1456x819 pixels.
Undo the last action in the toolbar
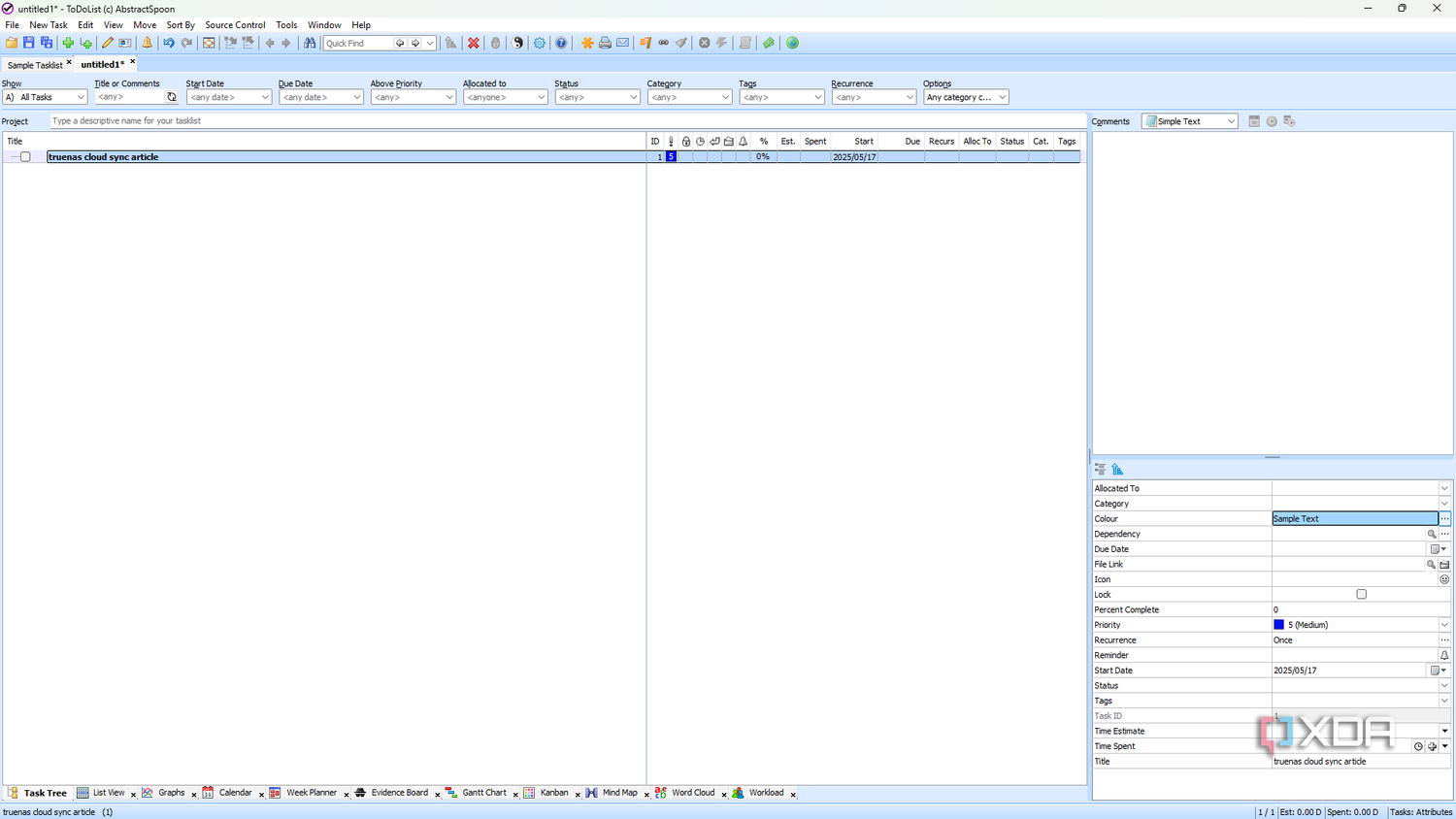click(x=169, y=43)
